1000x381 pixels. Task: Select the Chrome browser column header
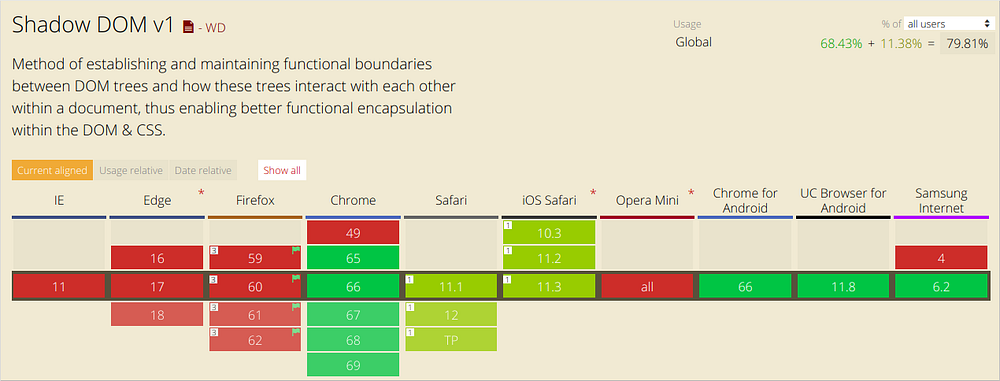point(353,200)
